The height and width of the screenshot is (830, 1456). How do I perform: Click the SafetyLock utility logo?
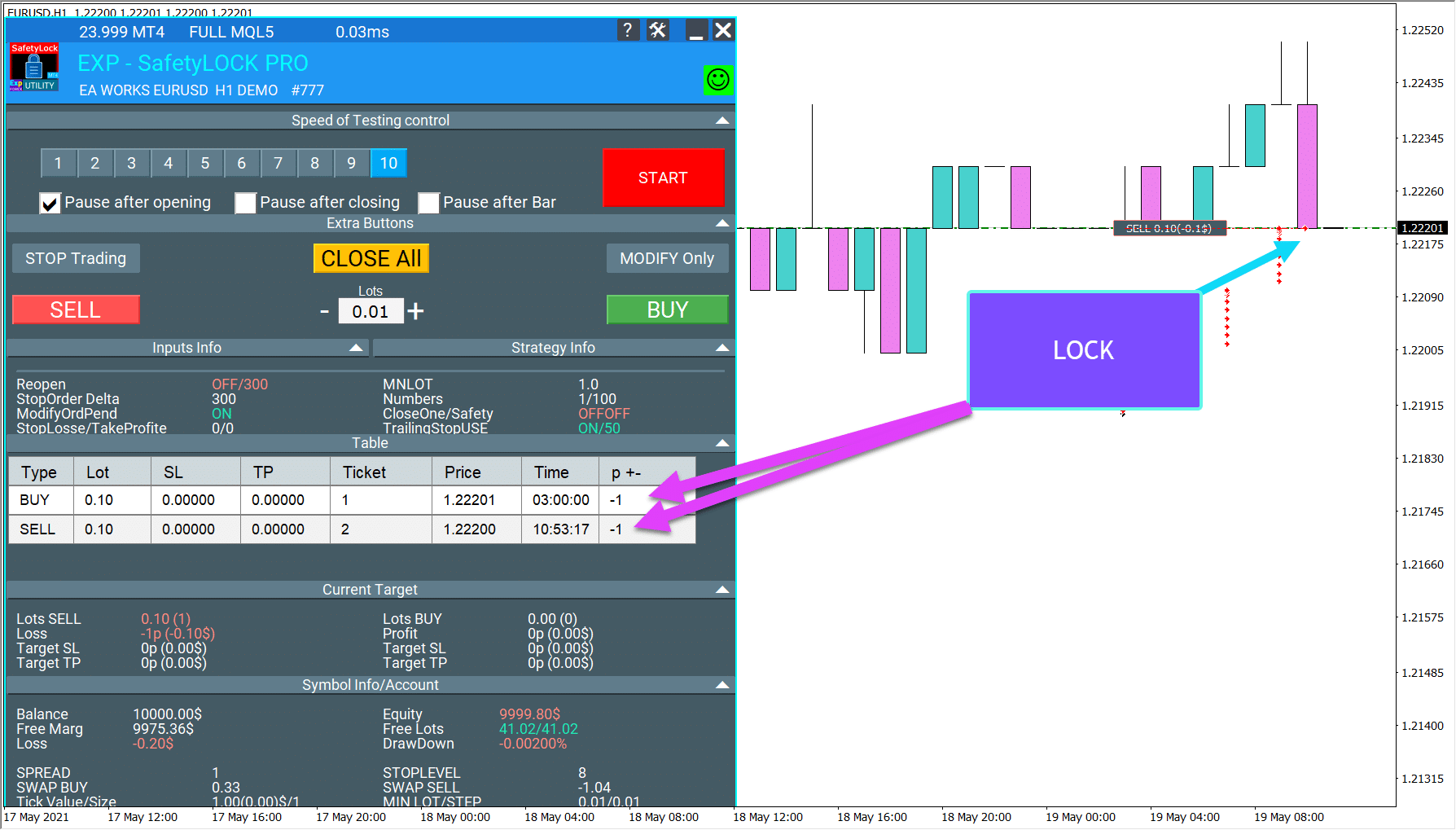click(33, 67)
